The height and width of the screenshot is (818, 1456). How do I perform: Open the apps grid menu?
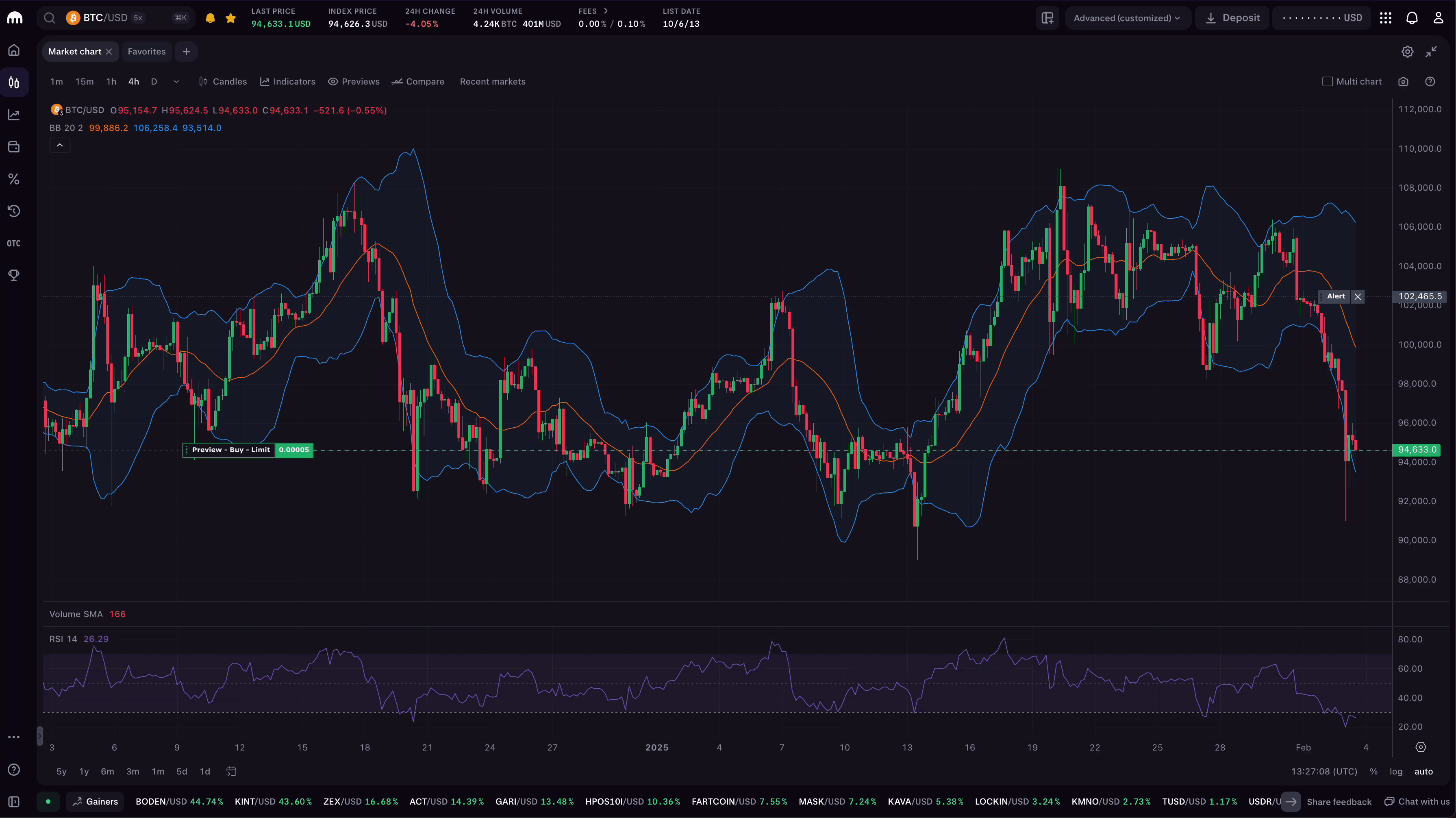1385,18
